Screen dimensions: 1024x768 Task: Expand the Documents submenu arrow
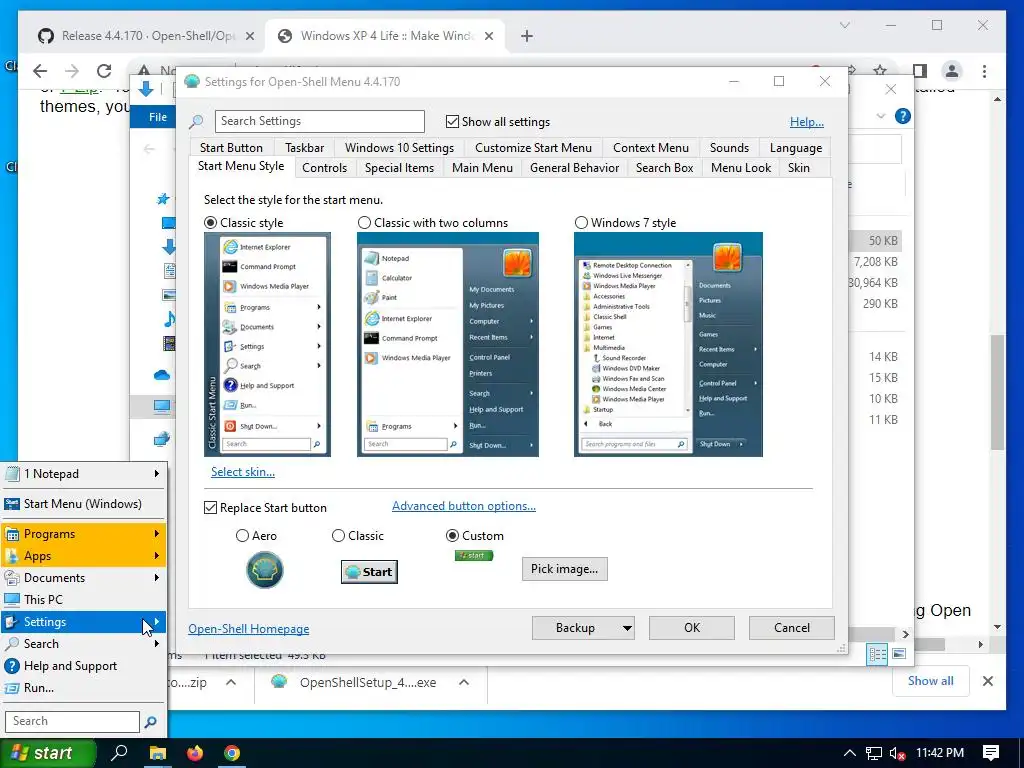click(157, 577)
